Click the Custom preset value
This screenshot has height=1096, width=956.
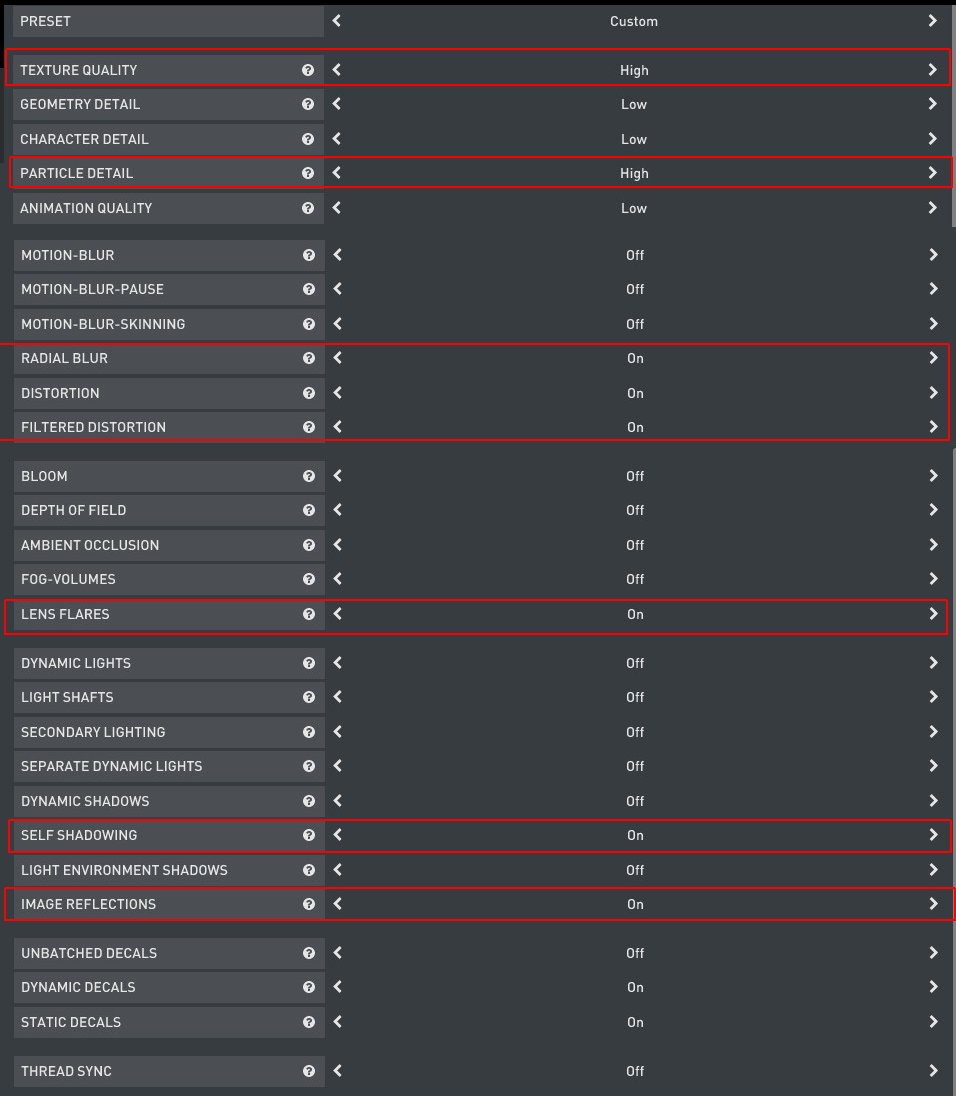(634, 21)
